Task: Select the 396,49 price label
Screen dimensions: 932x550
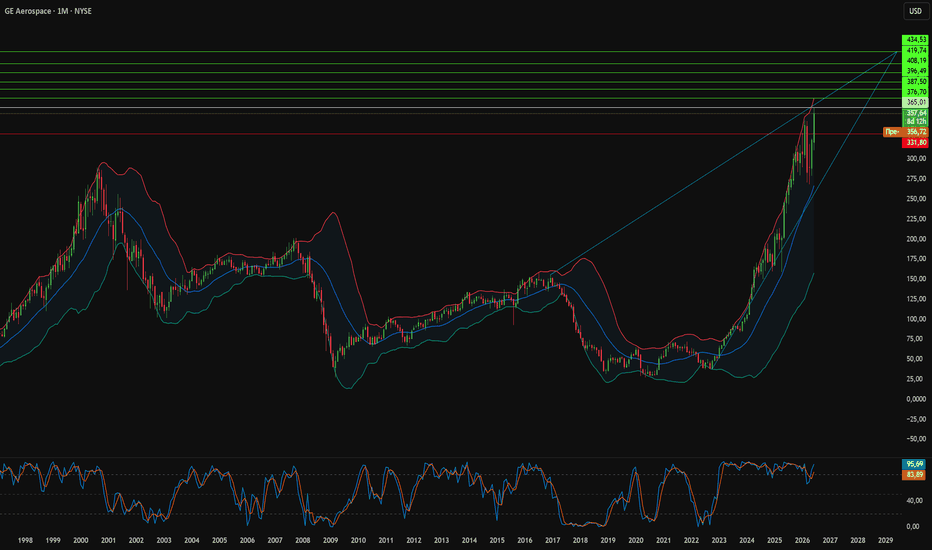Action: 915,71
